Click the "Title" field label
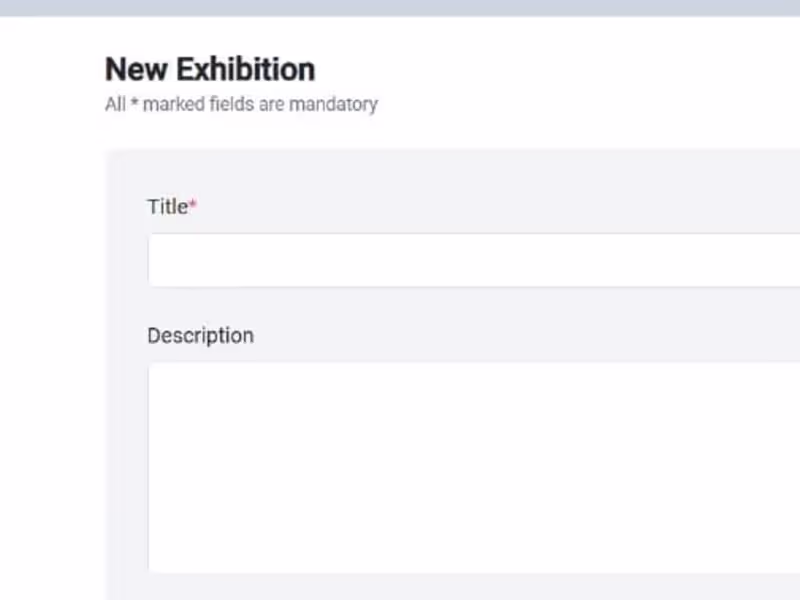This screenshot has width=800, height=600. coord(167,207)
